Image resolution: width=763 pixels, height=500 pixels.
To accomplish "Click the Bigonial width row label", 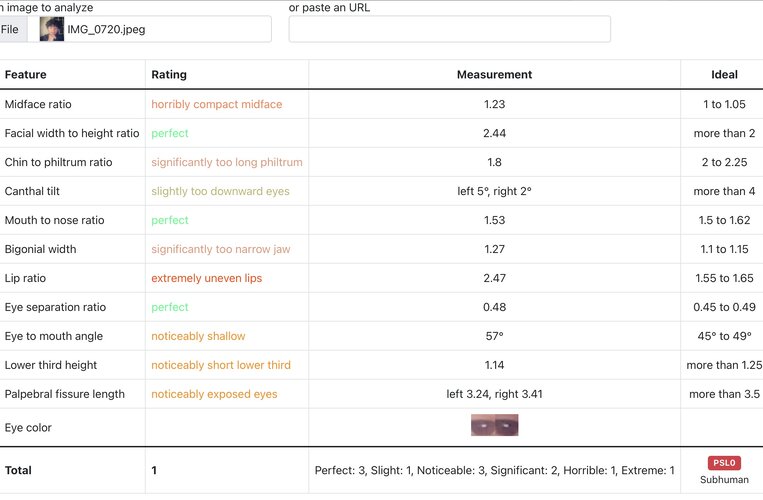I will (40, 249).
